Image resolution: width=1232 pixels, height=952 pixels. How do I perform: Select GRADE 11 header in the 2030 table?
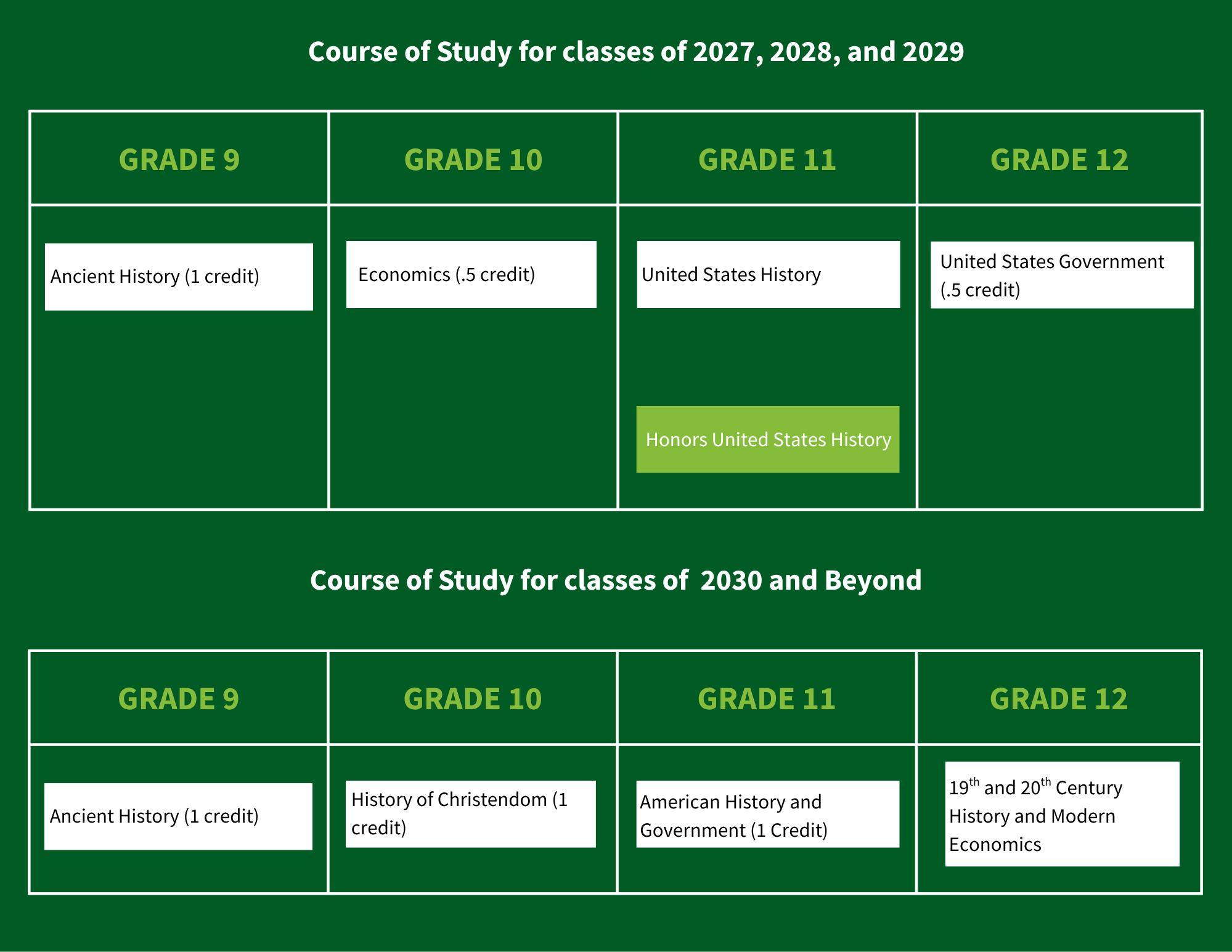(767, 699)
